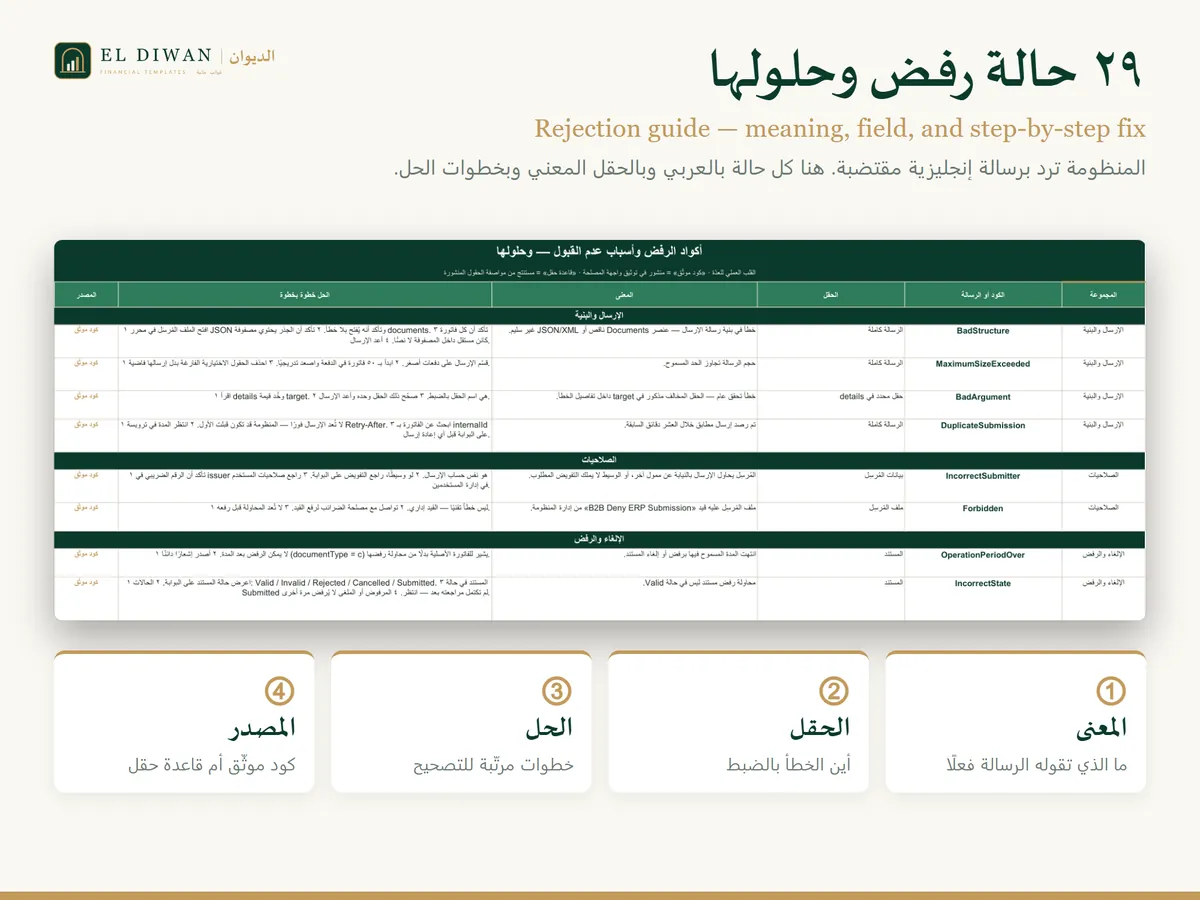This screenshot has height=900, width=1200.
Task: Click the circled number 1 on المعنى card
Action: (x=1111, y=691)
